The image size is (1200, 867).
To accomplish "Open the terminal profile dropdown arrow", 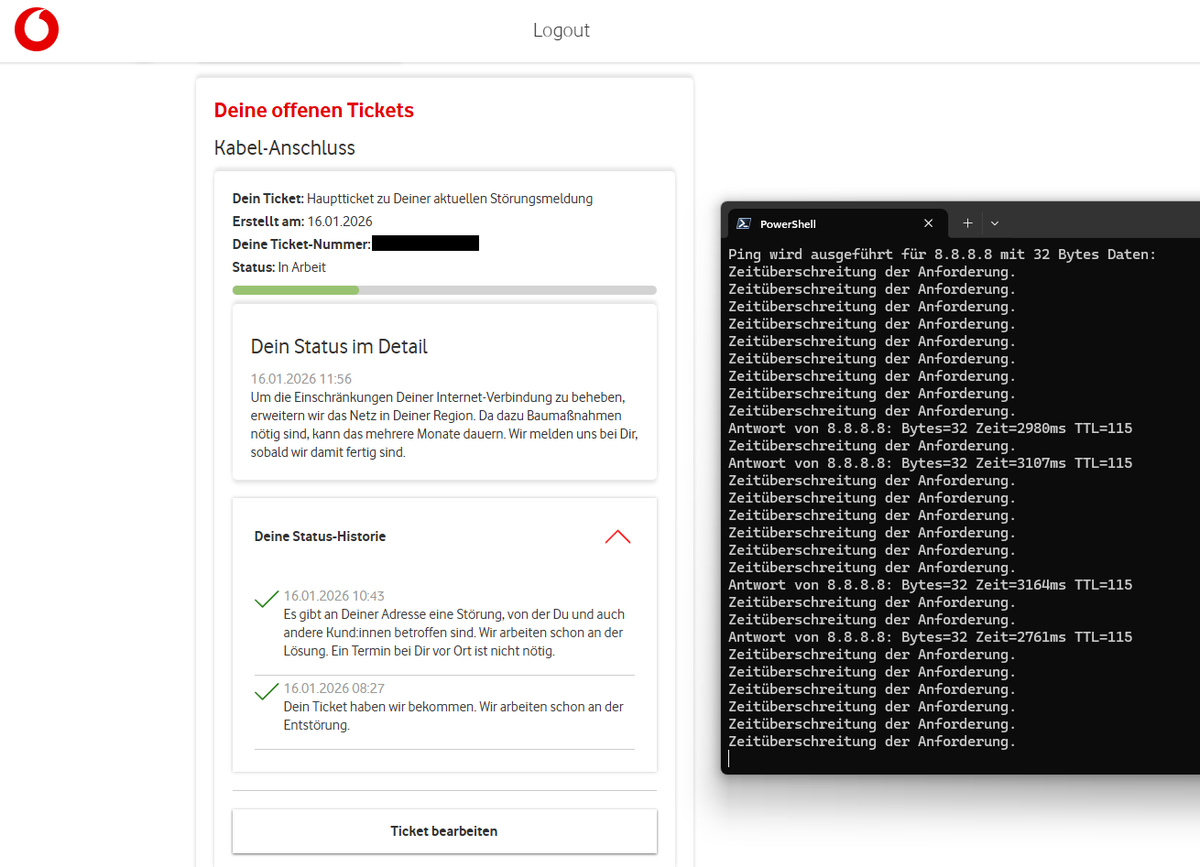I will point(994,223).
